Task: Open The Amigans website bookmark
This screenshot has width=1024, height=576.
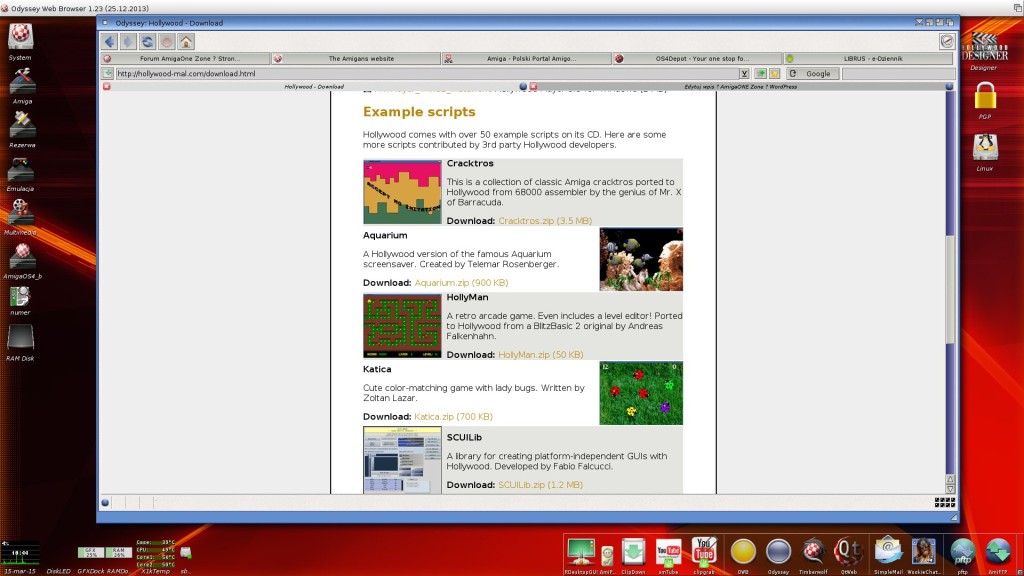Action: click(356, 58)
